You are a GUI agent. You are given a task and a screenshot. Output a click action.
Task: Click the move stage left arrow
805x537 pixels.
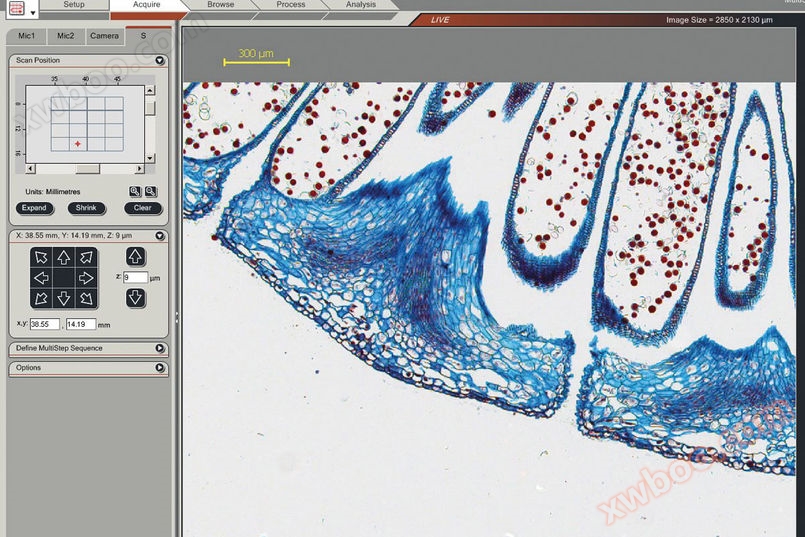coord(41,278)
